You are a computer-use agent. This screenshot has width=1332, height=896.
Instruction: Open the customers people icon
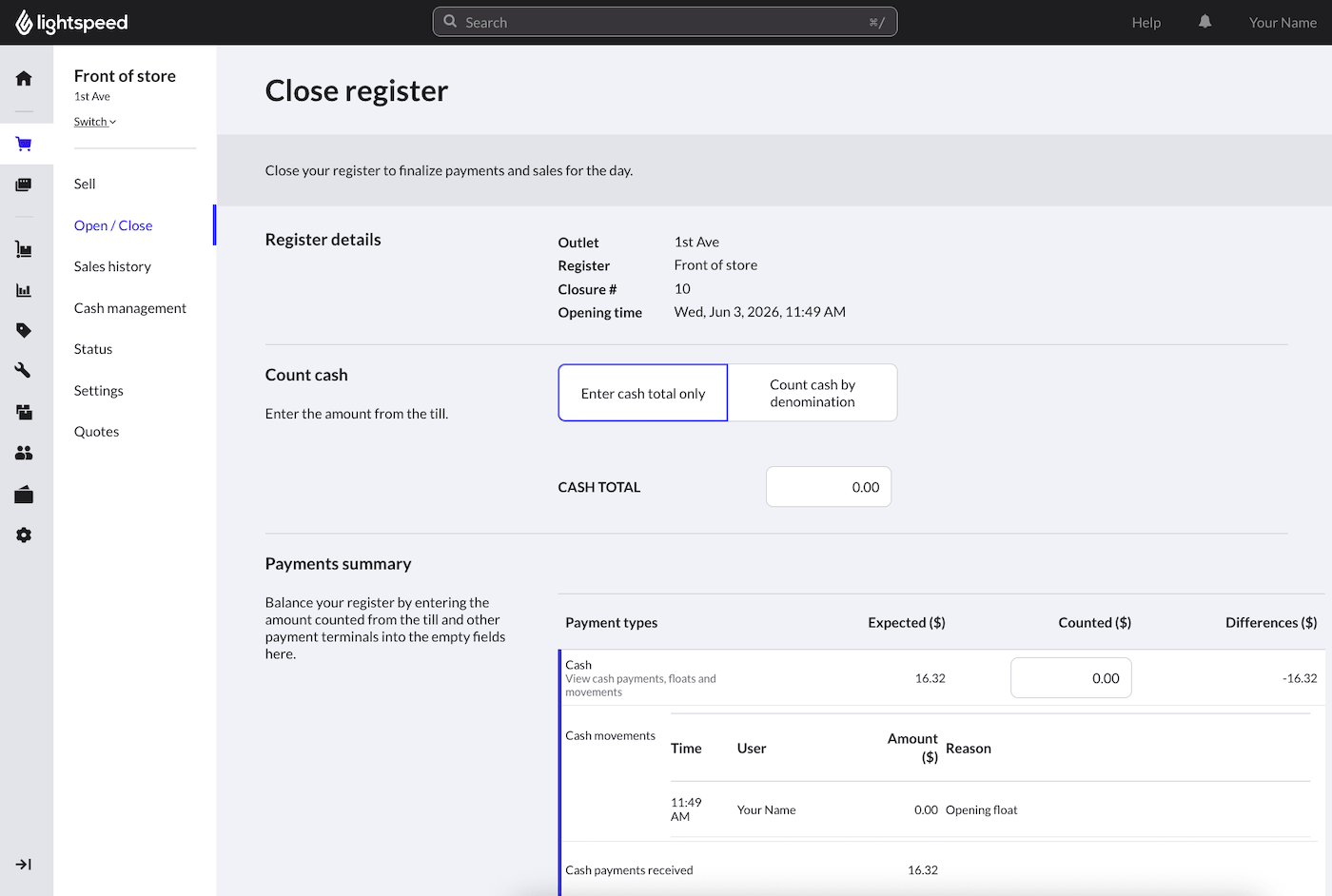24,454
